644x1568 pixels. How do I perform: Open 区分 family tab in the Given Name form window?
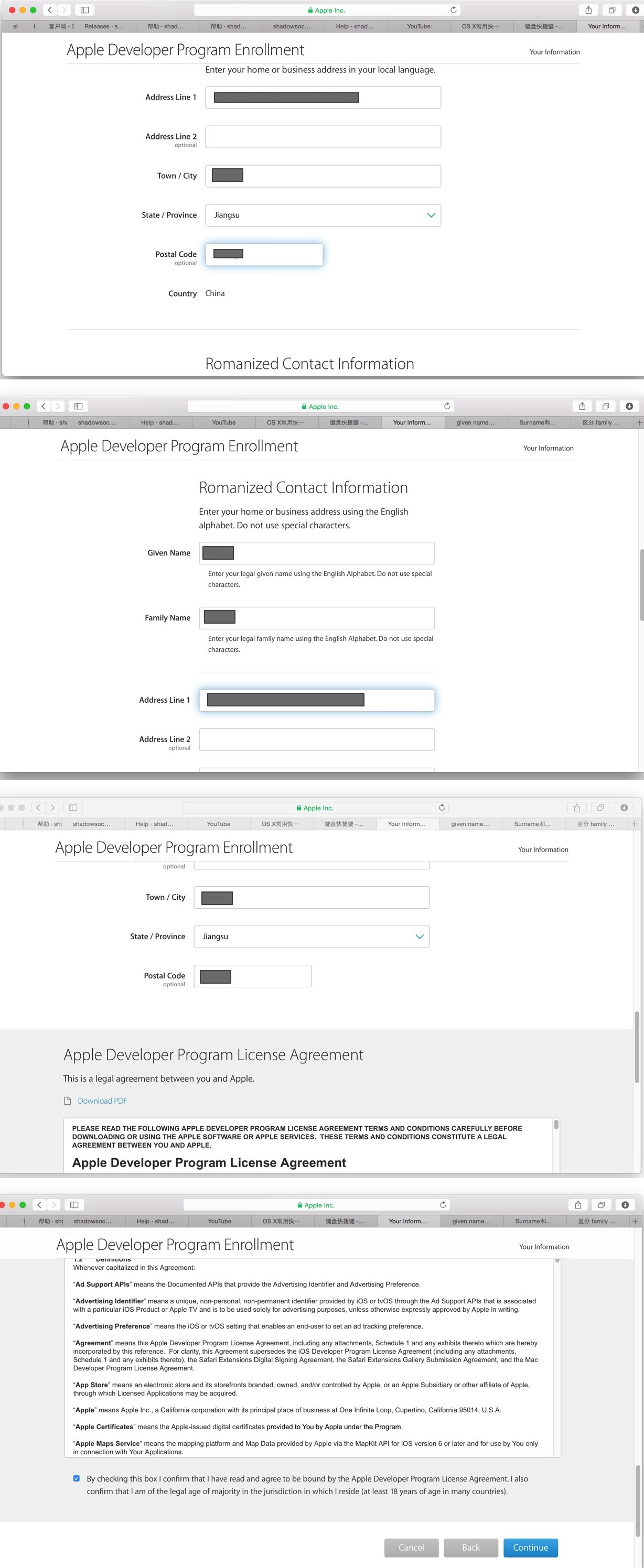[601, 422]
